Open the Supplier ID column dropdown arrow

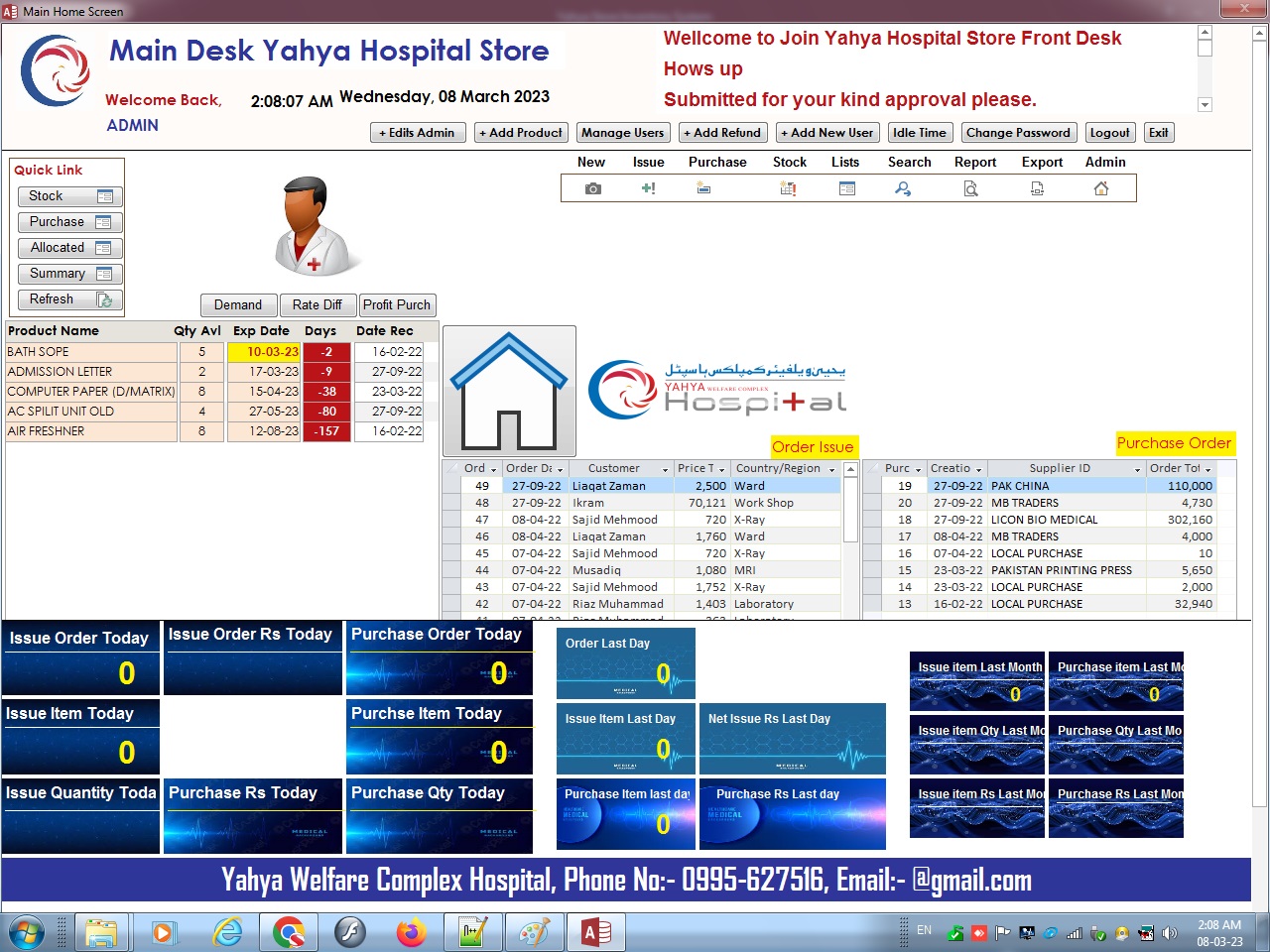(1138, 469)
